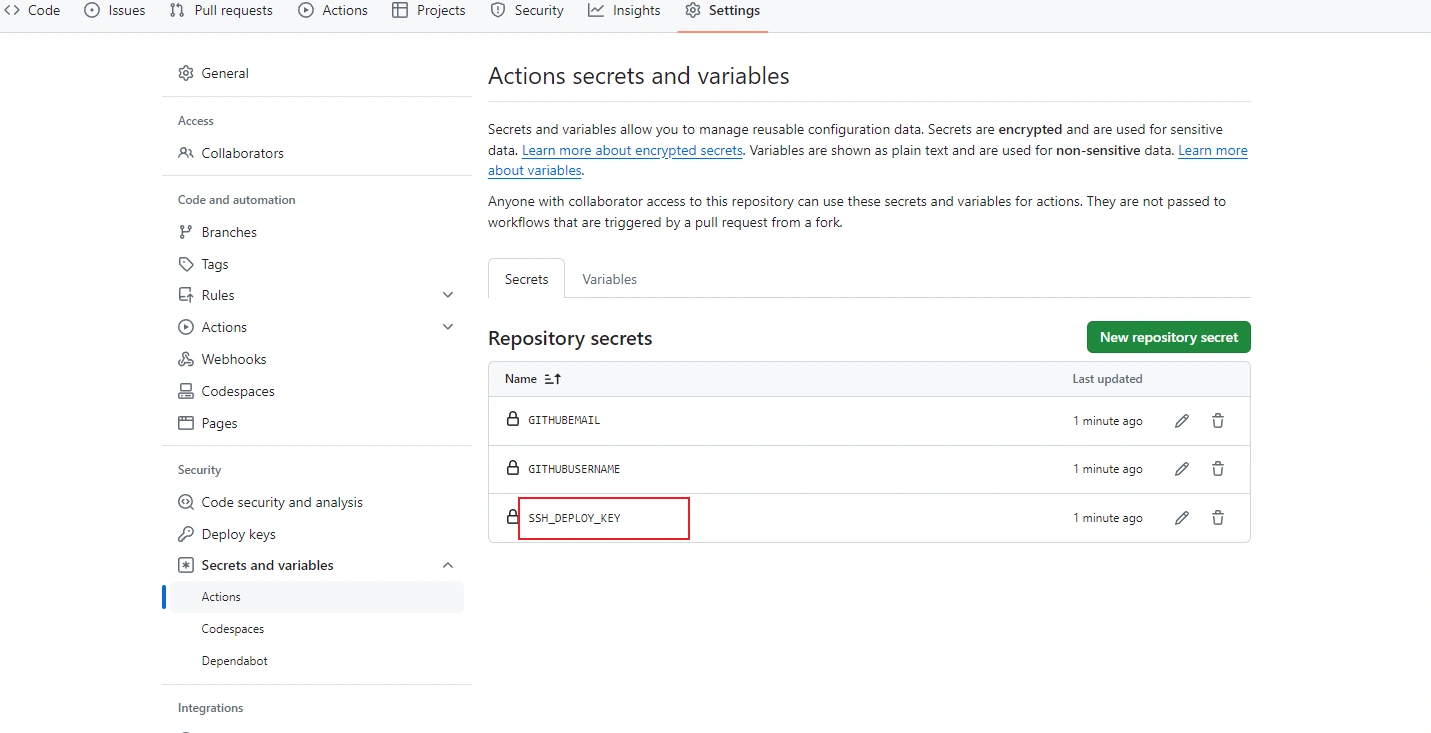Open the Learn more about variables link
1431x733 pixels.
click(1213, 150)
